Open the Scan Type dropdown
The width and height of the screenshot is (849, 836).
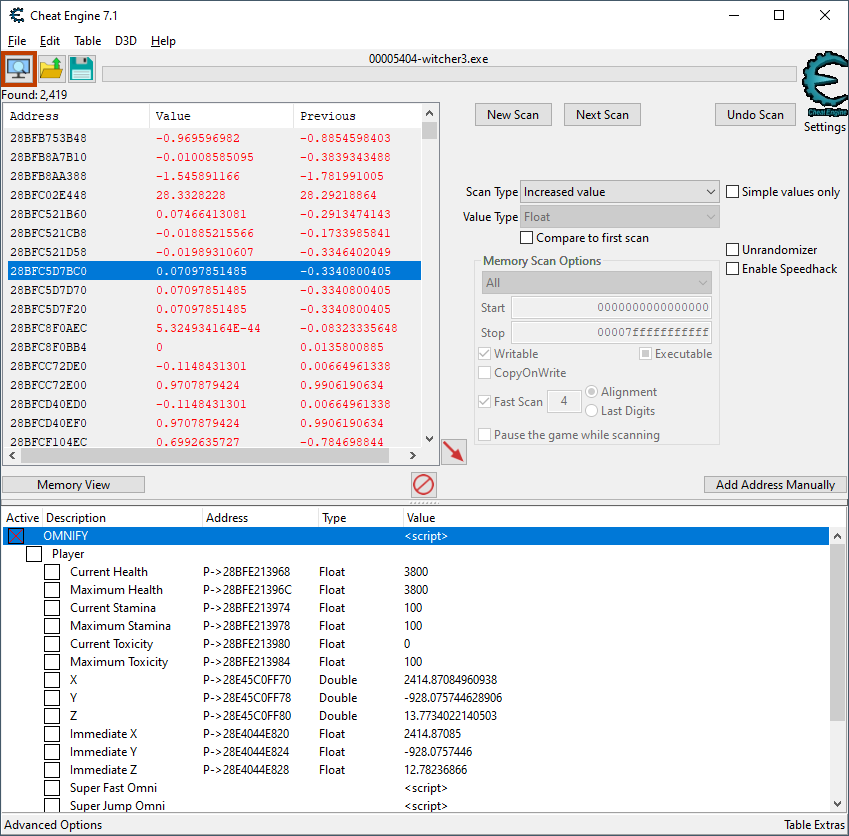coord(619,192)
